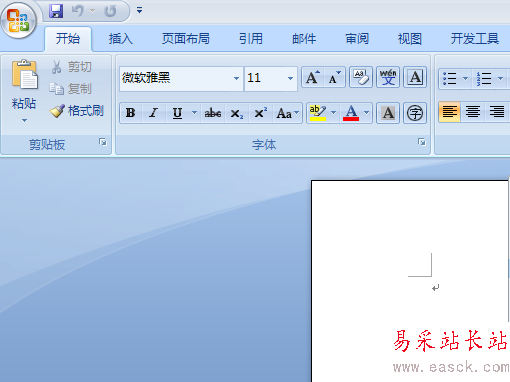The width and height of the screenshot is (510, 382).
Task: Grow font size with large A
Action: tap(313, 77)
